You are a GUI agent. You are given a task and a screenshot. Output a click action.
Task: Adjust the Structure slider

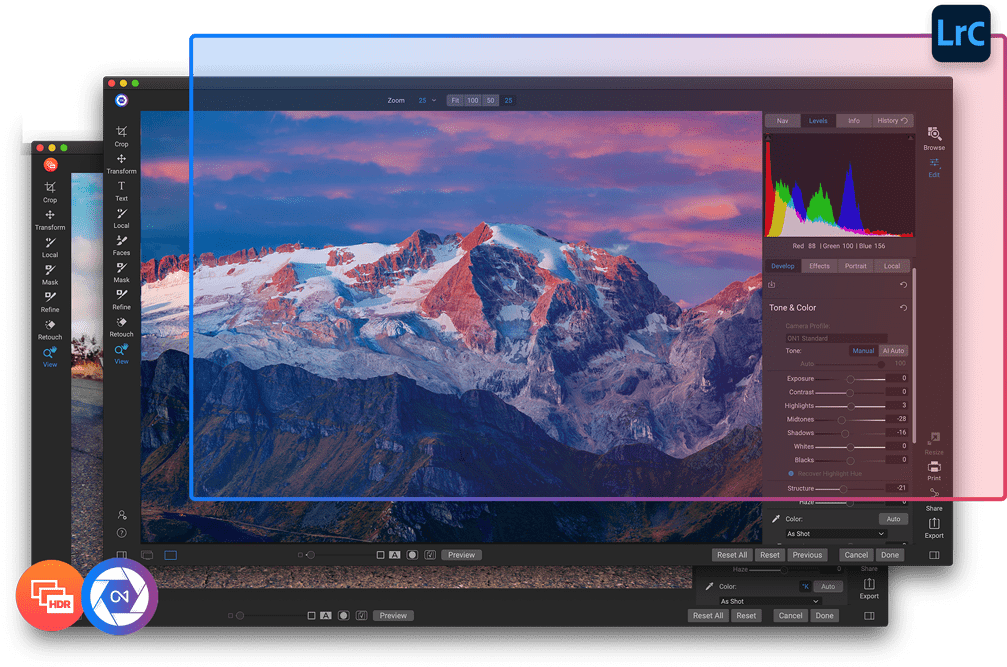tap(850, 489)
